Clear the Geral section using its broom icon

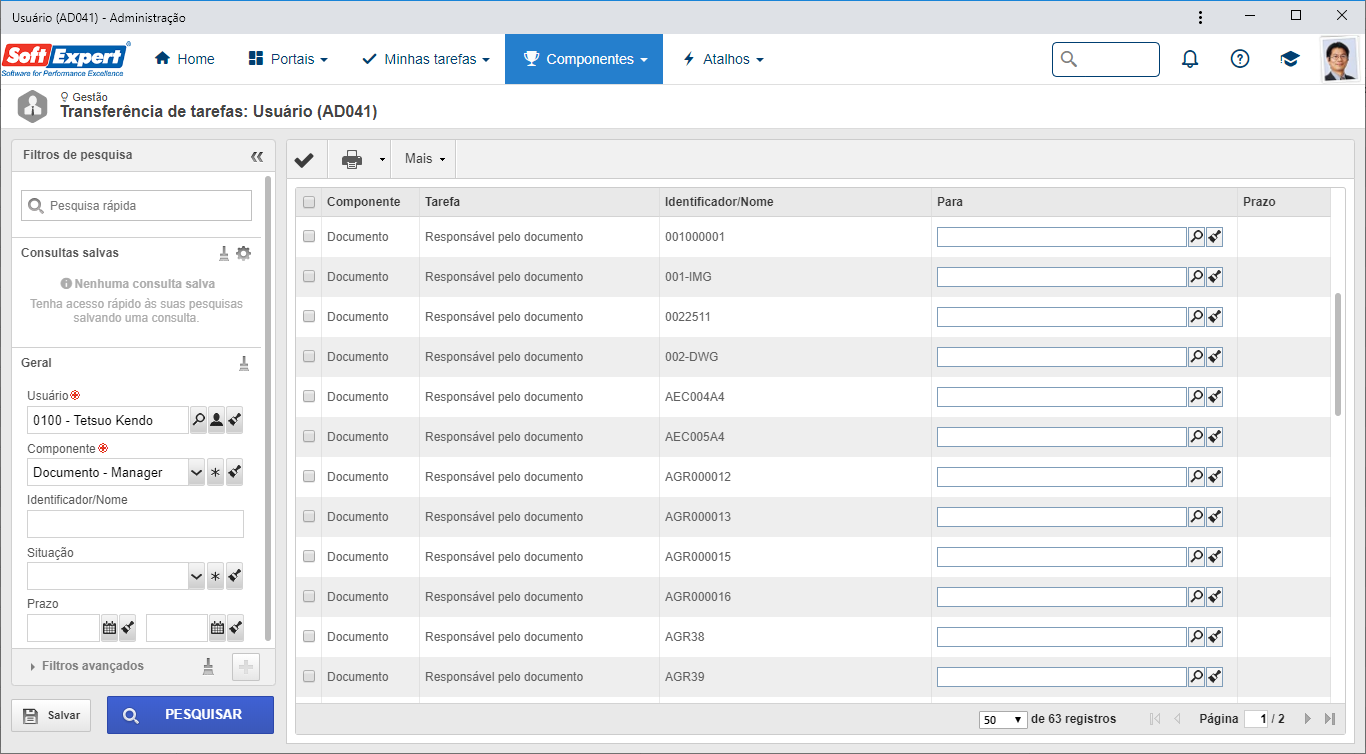(244, 363)
